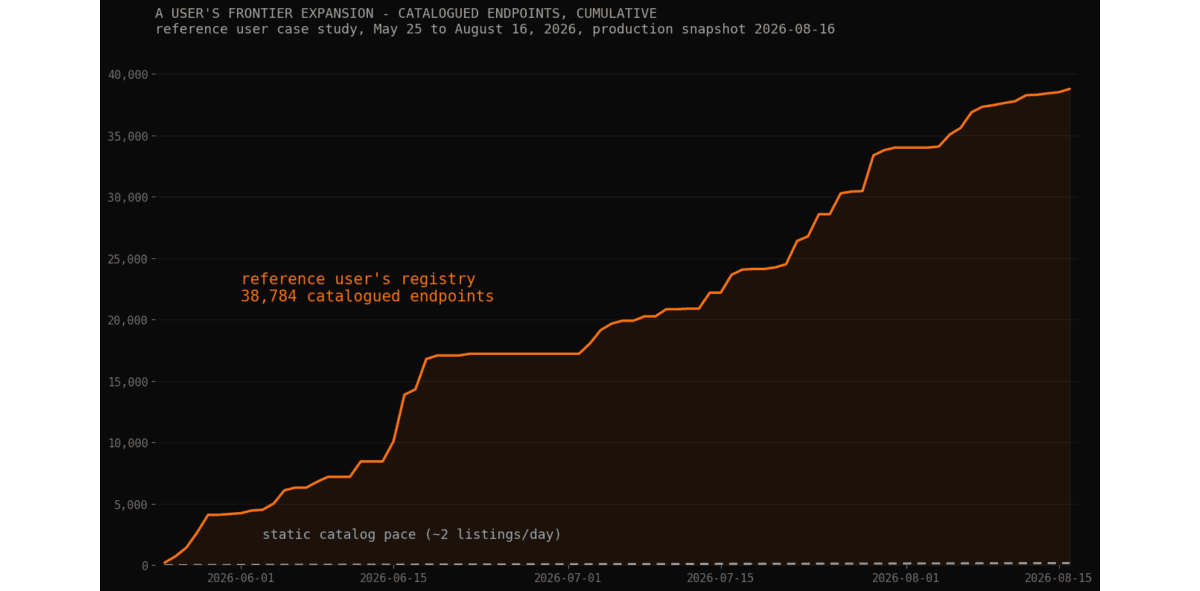Click the dashed static catalog pace line

(617, 564)
